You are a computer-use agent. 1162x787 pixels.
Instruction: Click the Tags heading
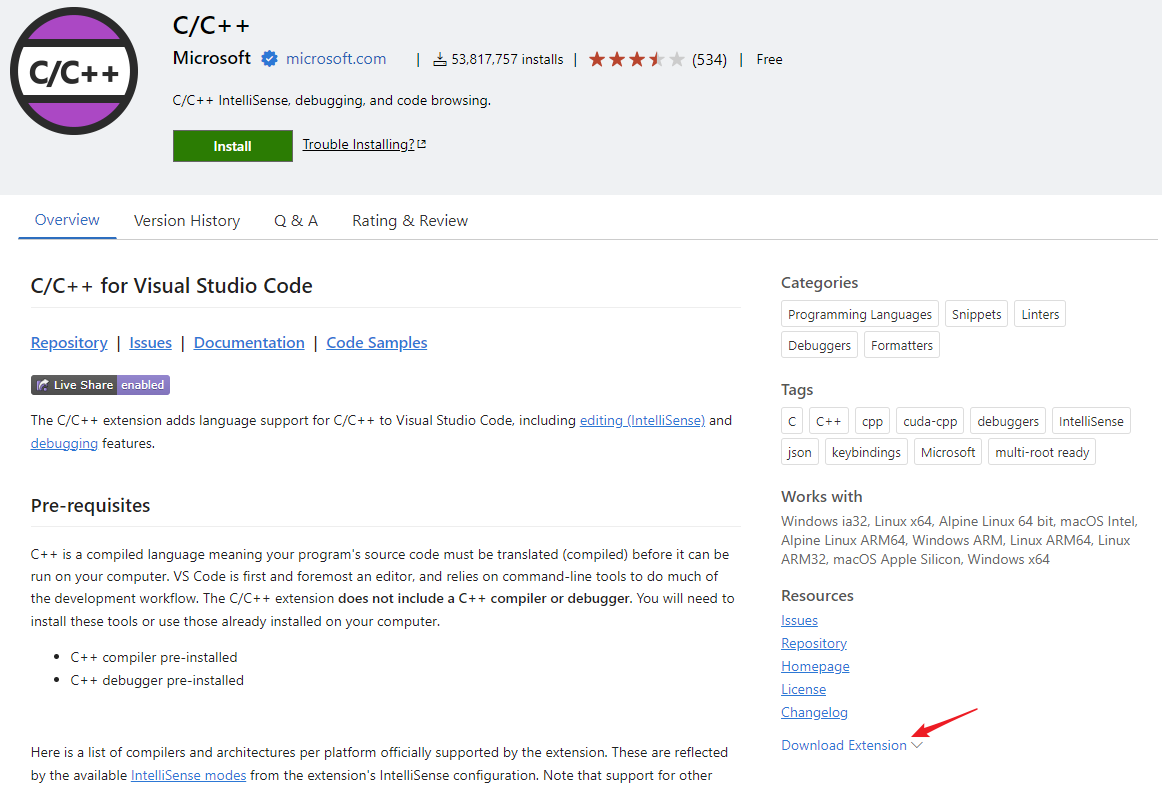pos(797,390)
